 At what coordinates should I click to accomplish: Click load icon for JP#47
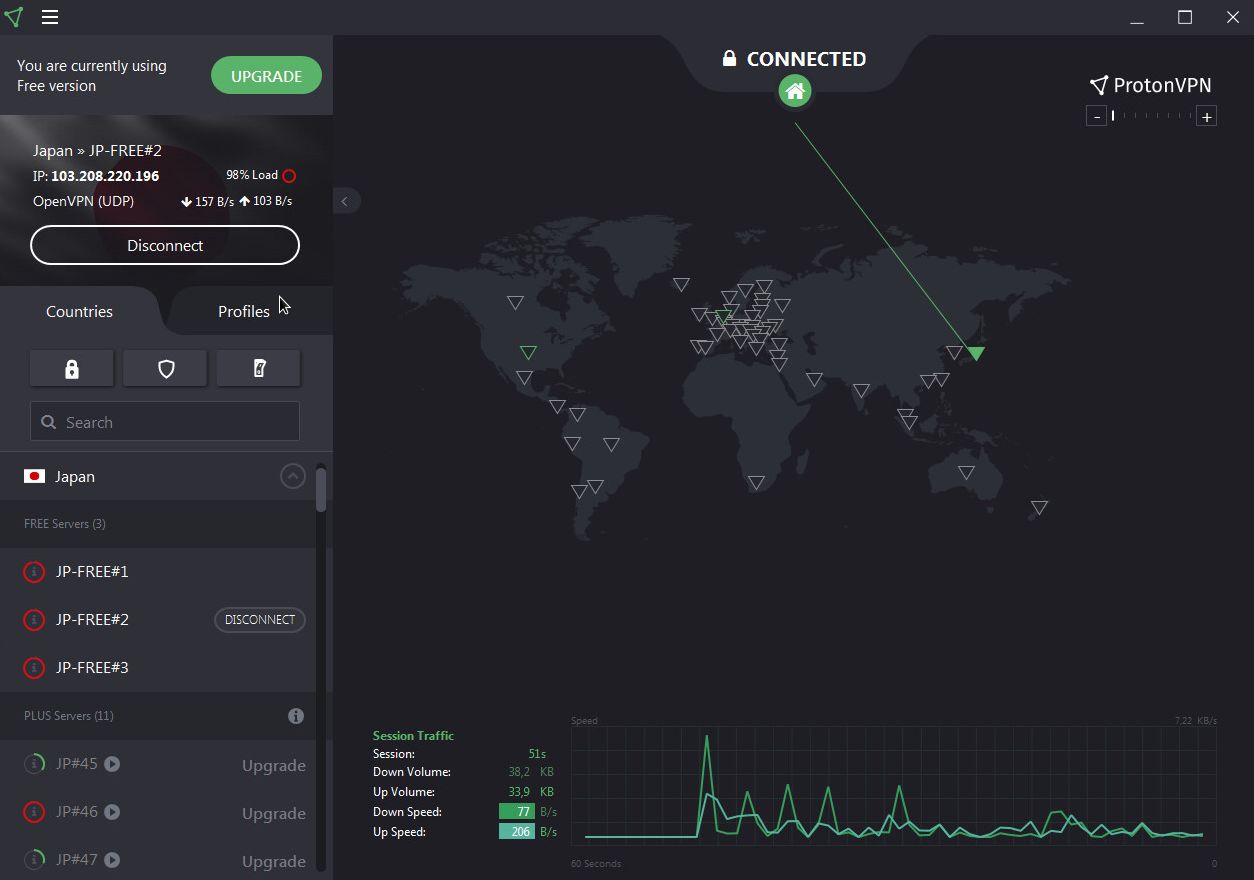click(34, 860)
